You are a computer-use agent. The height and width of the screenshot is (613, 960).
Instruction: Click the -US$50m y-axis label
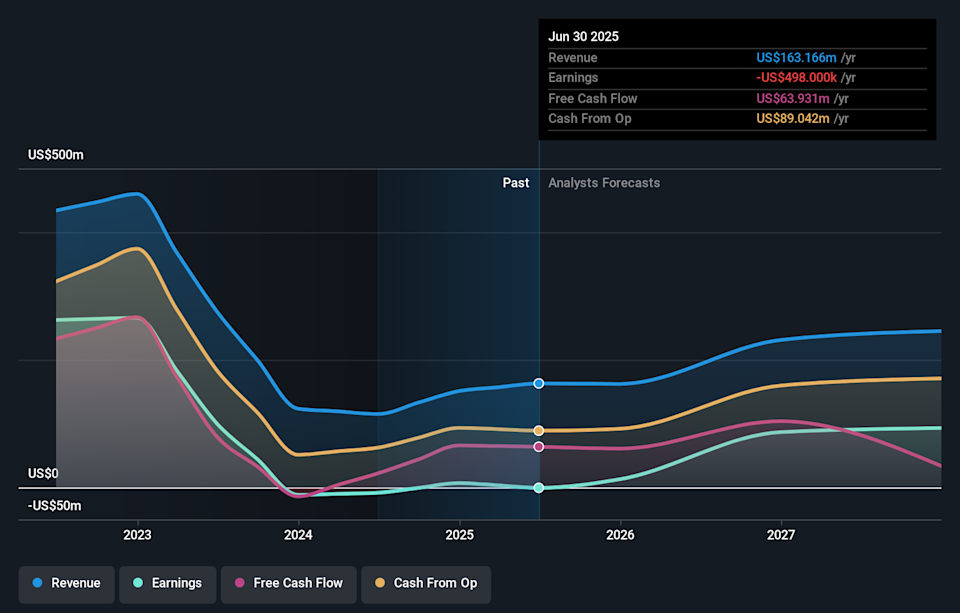54,506
